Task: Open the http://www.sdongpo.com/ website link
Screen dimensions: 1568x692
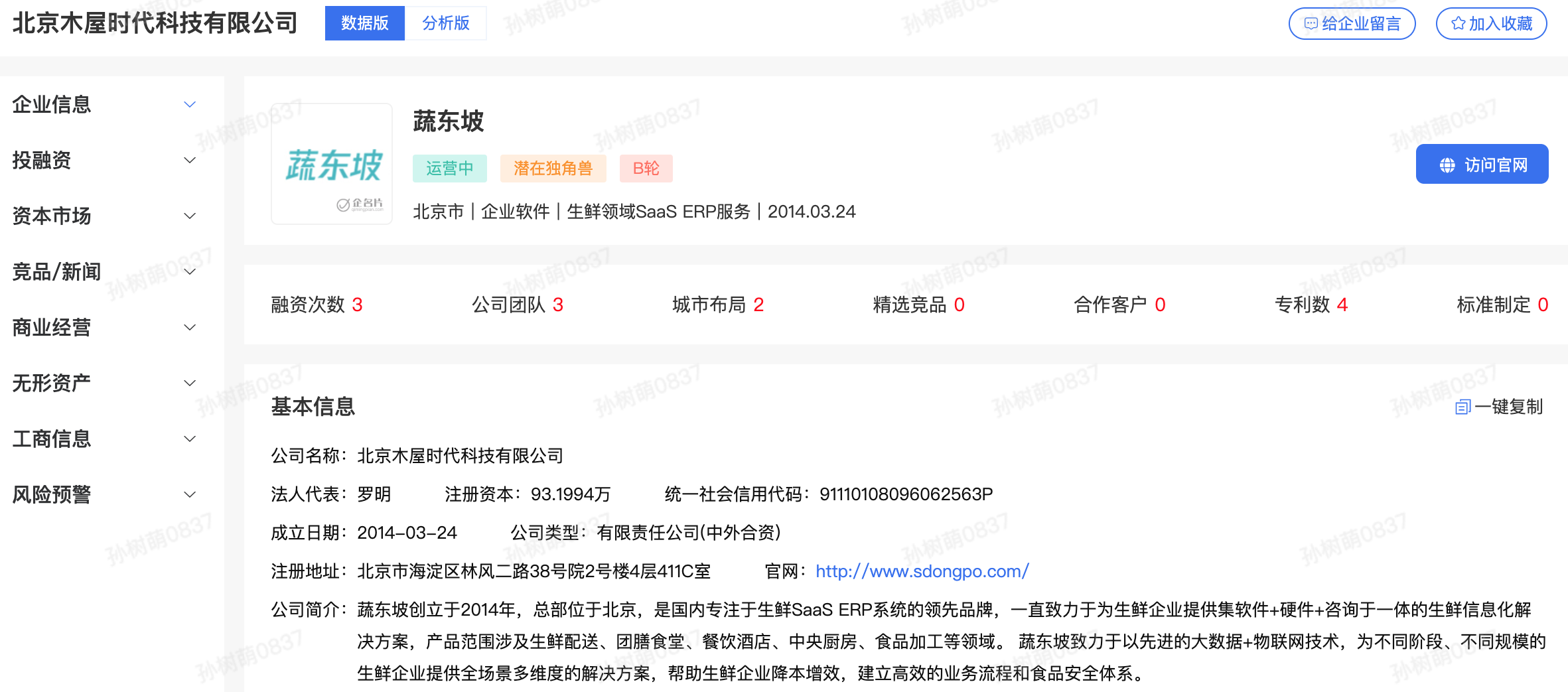Action: click(x=922, y=571)
